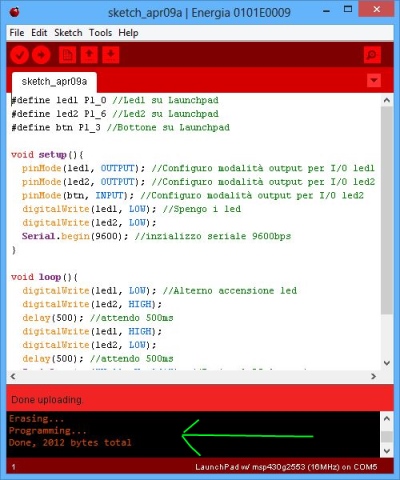Viewport: 400px width, 480px height.
Task: Click the Upload arrow toolbar icon
Action: point(41,55)
